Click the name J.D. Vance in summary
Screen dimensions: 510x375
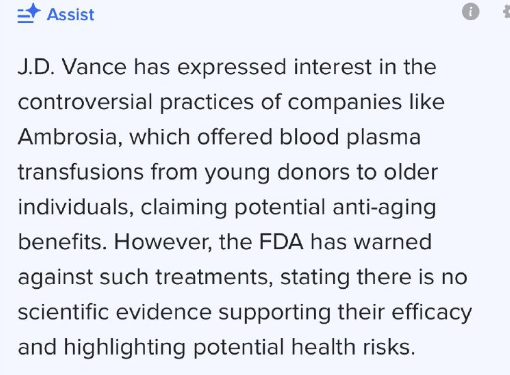[72, 67]
